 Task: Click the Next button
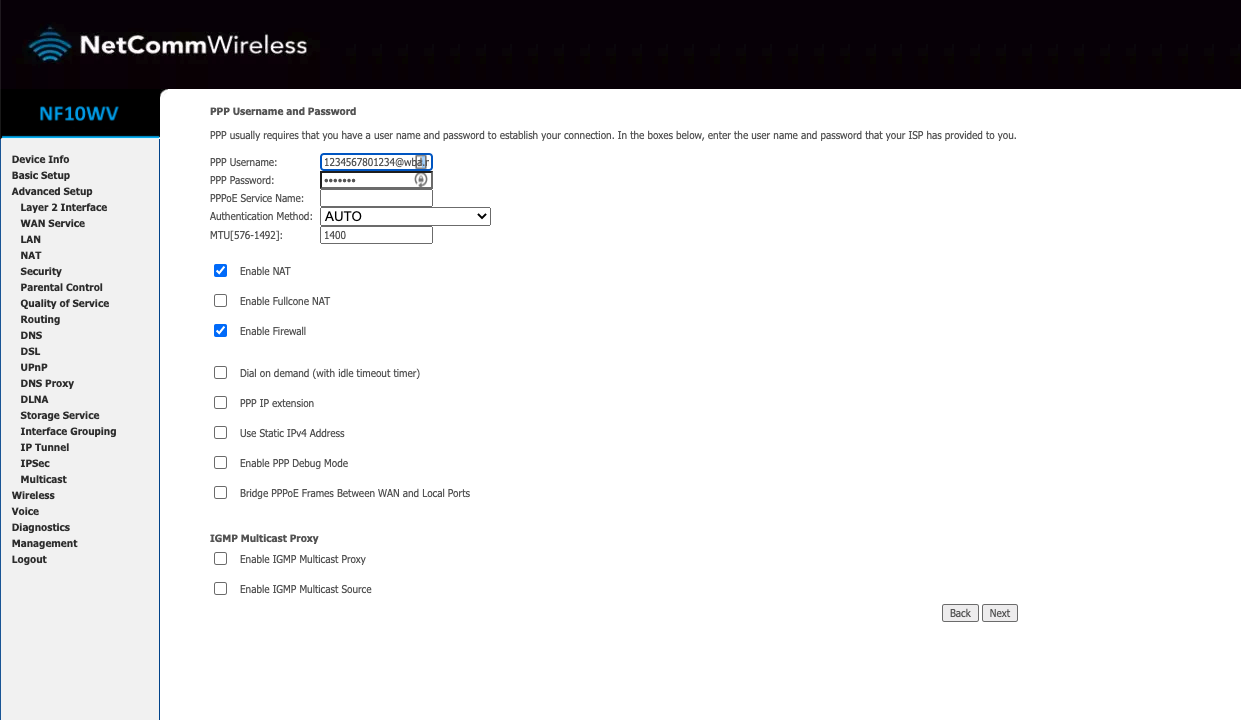tap(1000, 613)
